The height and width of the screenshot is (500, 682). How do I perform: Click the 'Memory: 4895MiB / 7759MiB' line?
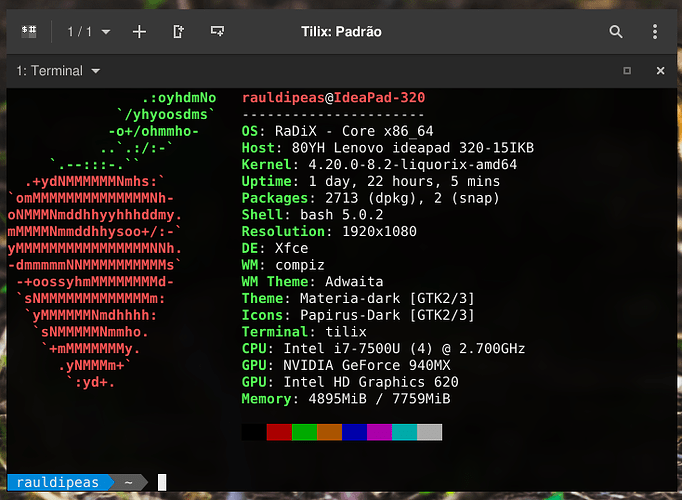(346, 399)
